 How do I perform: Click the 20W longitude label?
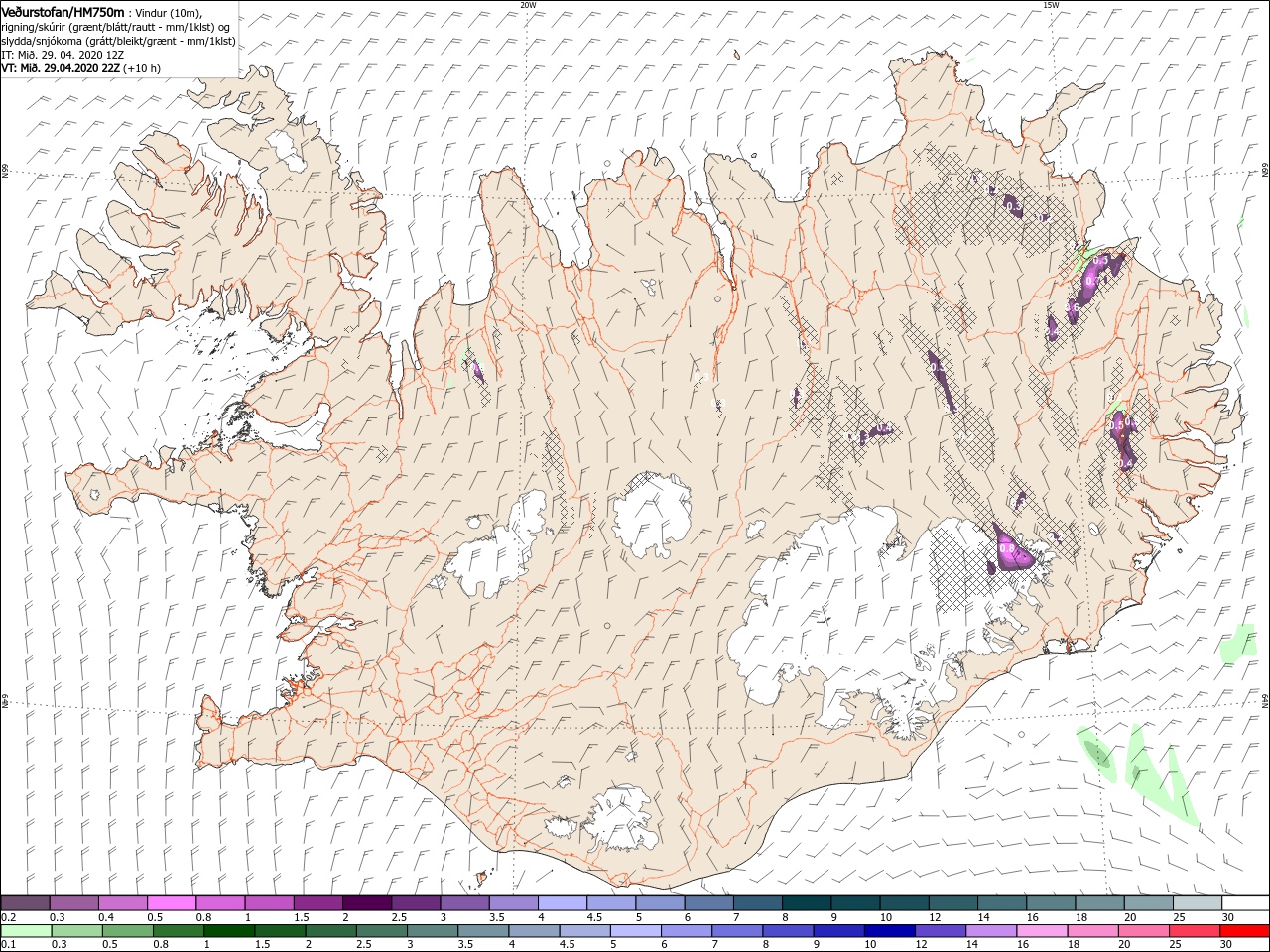pos(528,5)
